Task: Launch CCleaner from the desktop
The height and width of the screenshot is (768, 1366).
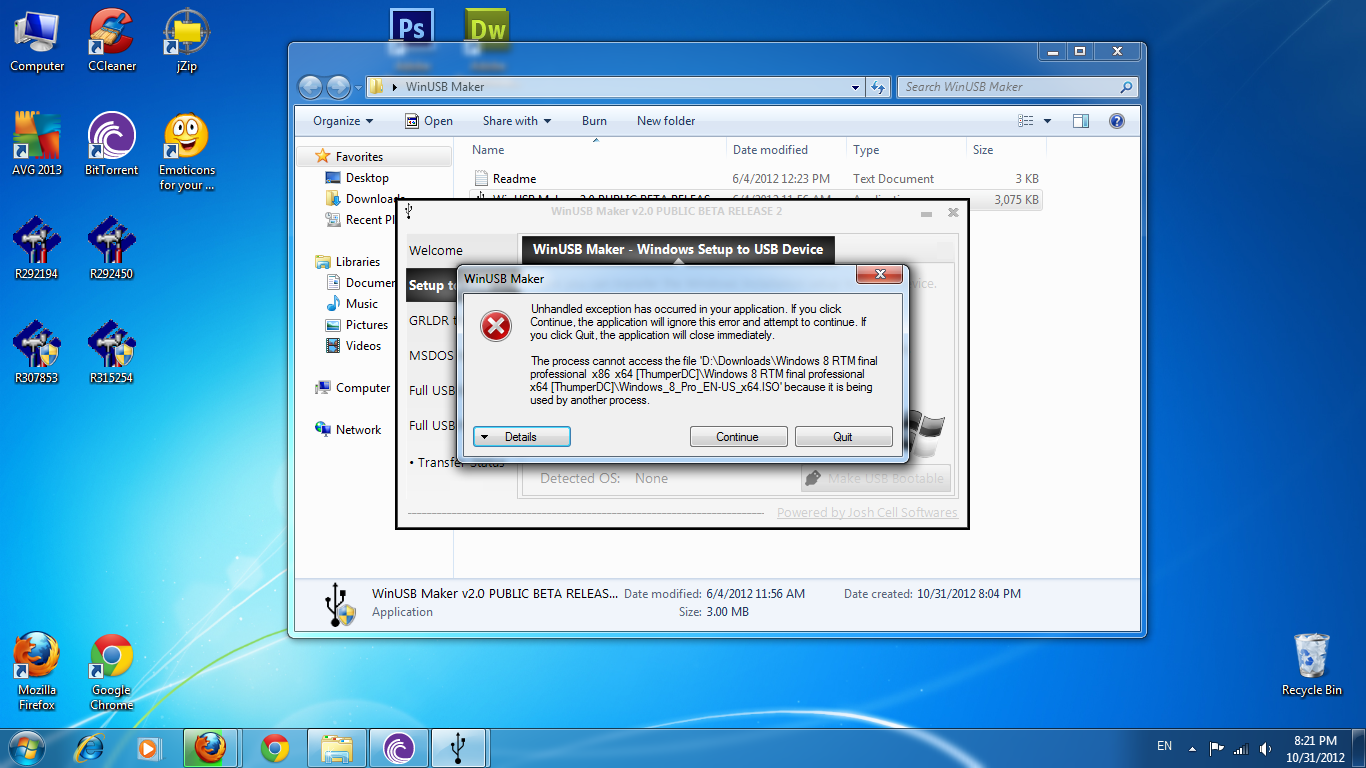Action: tap(112, 41)
